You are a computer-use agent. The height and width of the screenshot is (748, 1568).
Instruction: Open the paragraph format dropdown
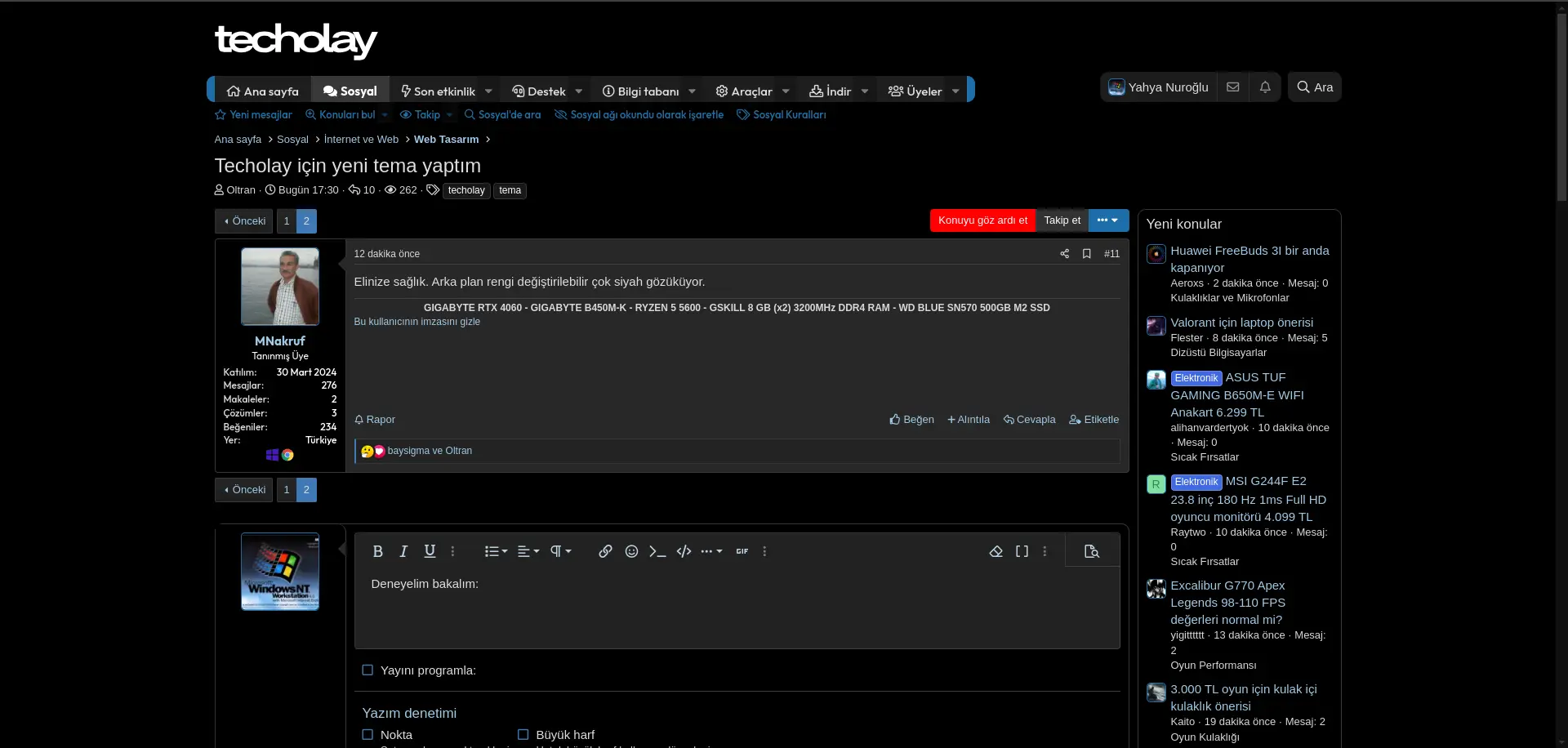point(560,551)
